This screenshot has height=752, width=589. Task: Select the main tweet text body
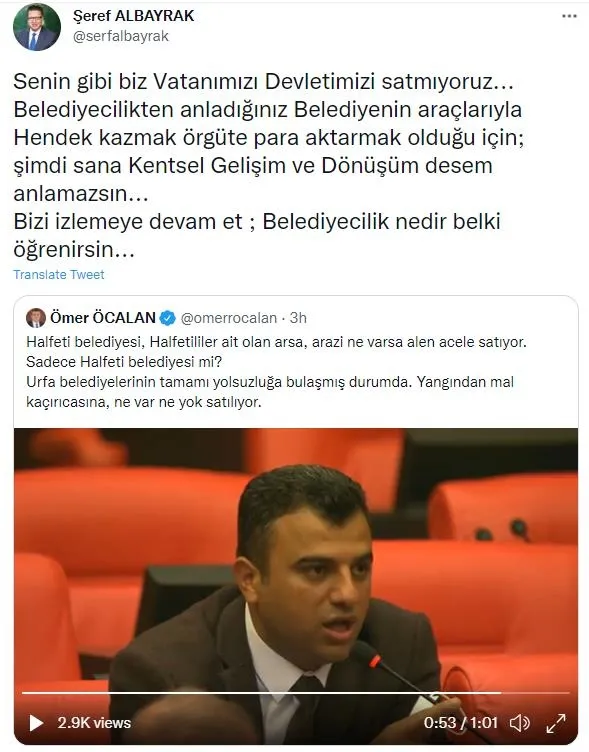268,165
